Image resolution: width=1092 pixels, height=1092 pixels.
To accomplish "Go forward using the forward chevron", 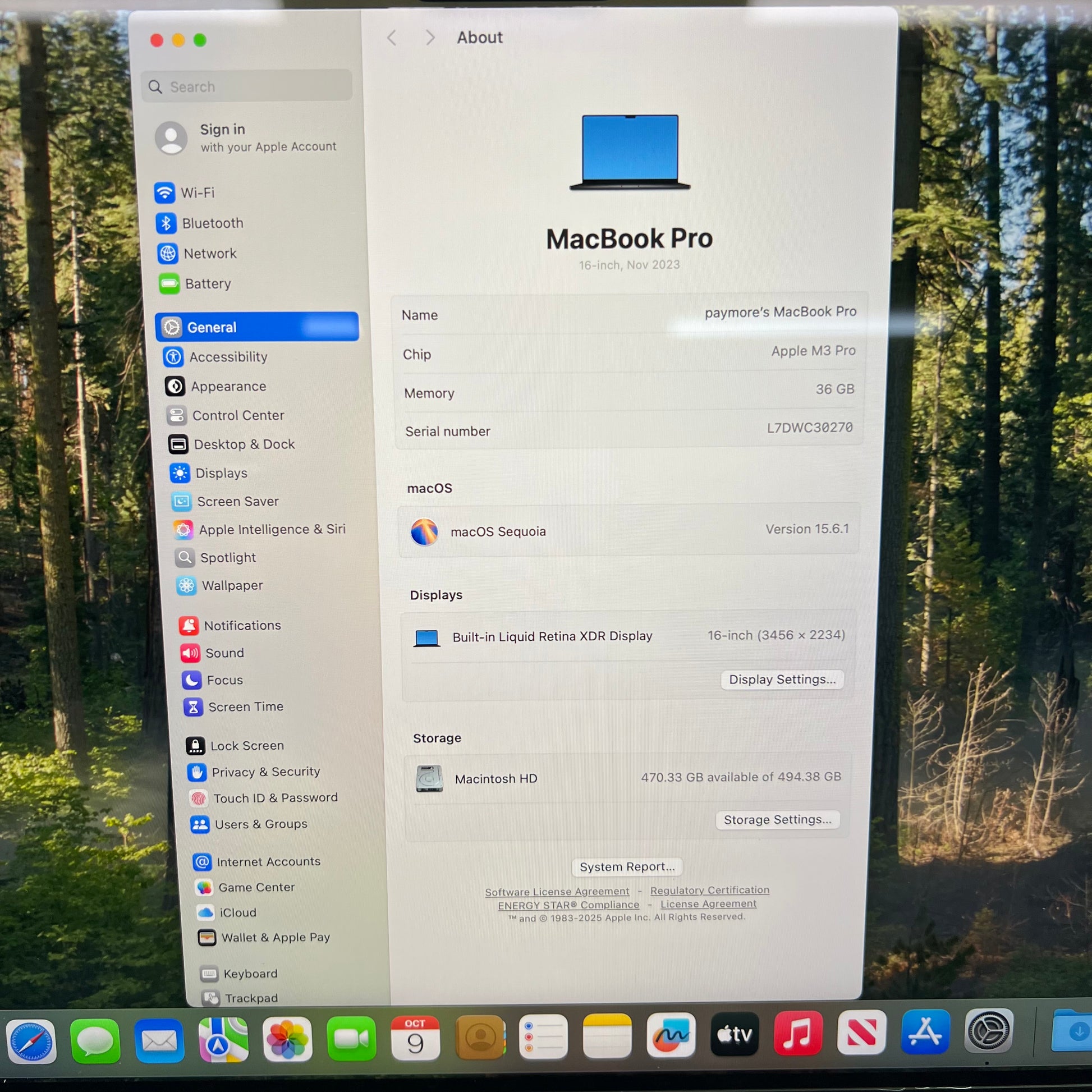I will (430, 38).
